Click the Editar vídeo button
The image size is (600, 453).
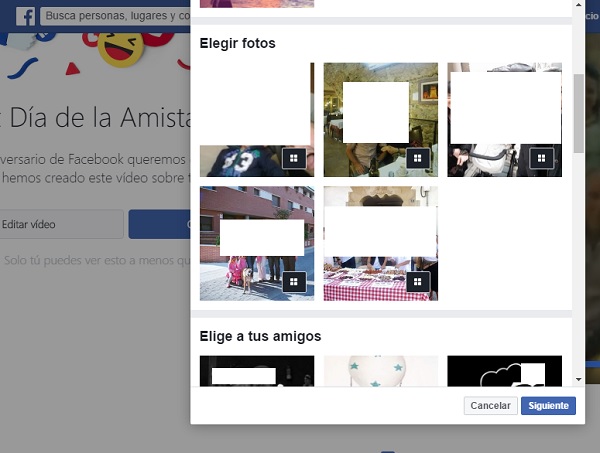pos(60,224)
